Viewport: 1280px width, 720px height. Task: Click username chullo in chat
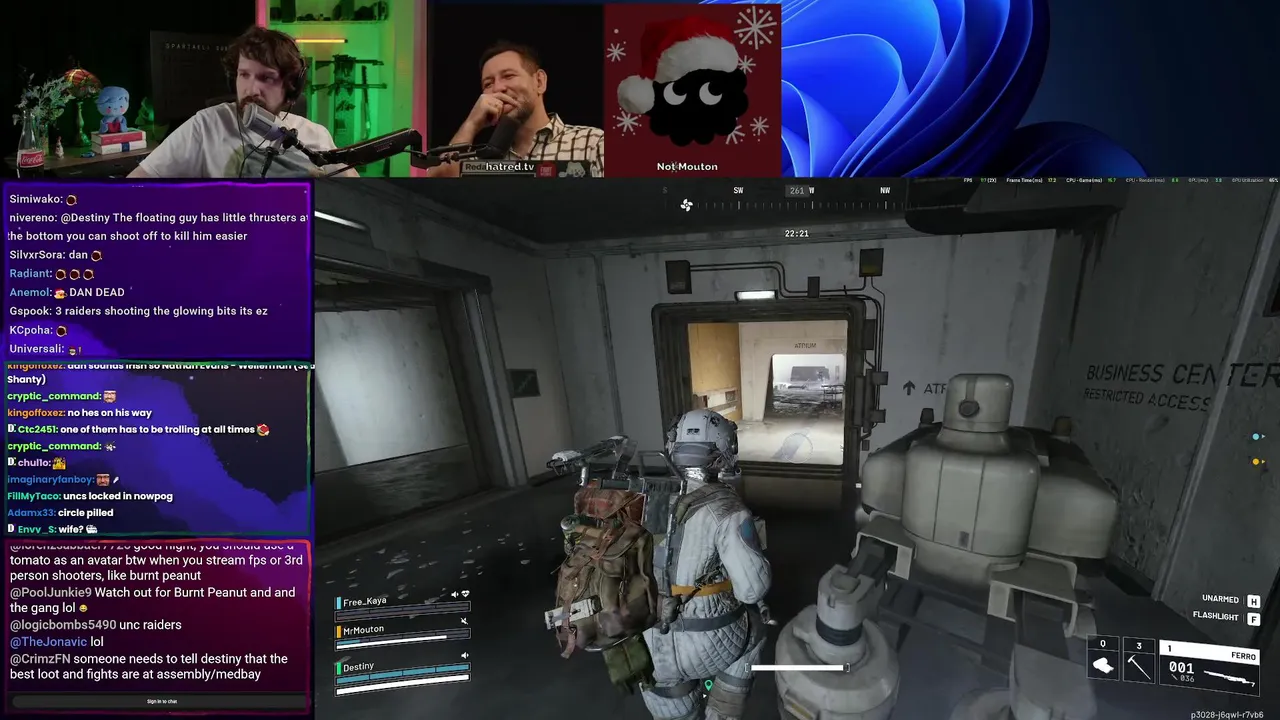pos(34,463)
